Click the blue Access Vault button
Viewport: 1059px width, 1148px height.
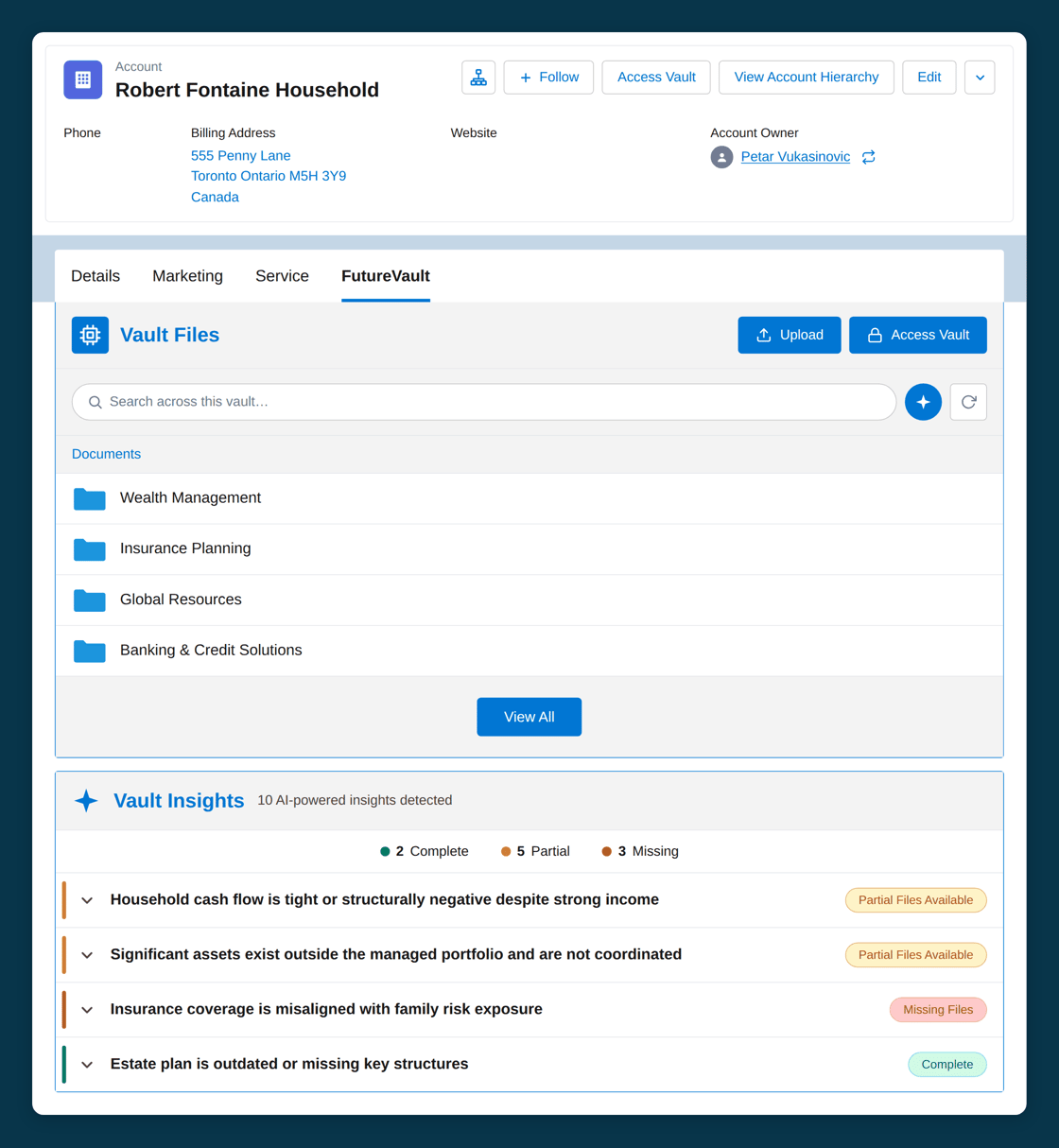(x=918, y=335)
